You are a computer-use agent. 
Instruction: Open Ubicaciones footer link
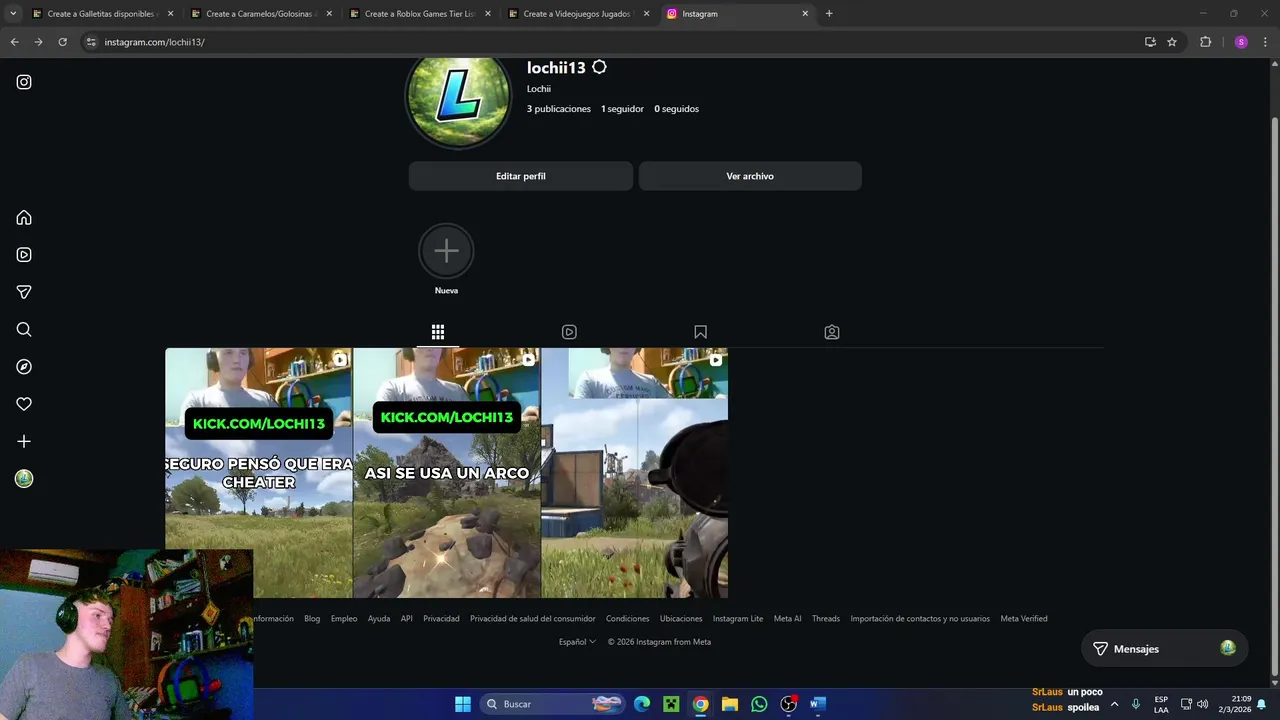[x=681, y=619]
